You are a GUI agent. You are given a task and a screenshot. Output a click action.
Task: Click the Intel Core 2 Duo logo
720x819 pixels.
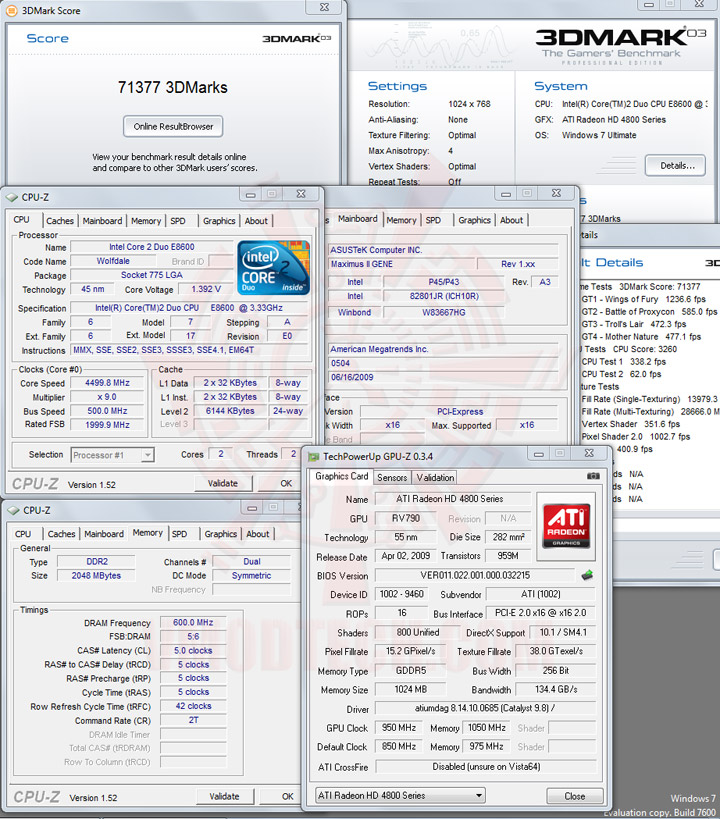pyautogui.click(x=273, y=268)
